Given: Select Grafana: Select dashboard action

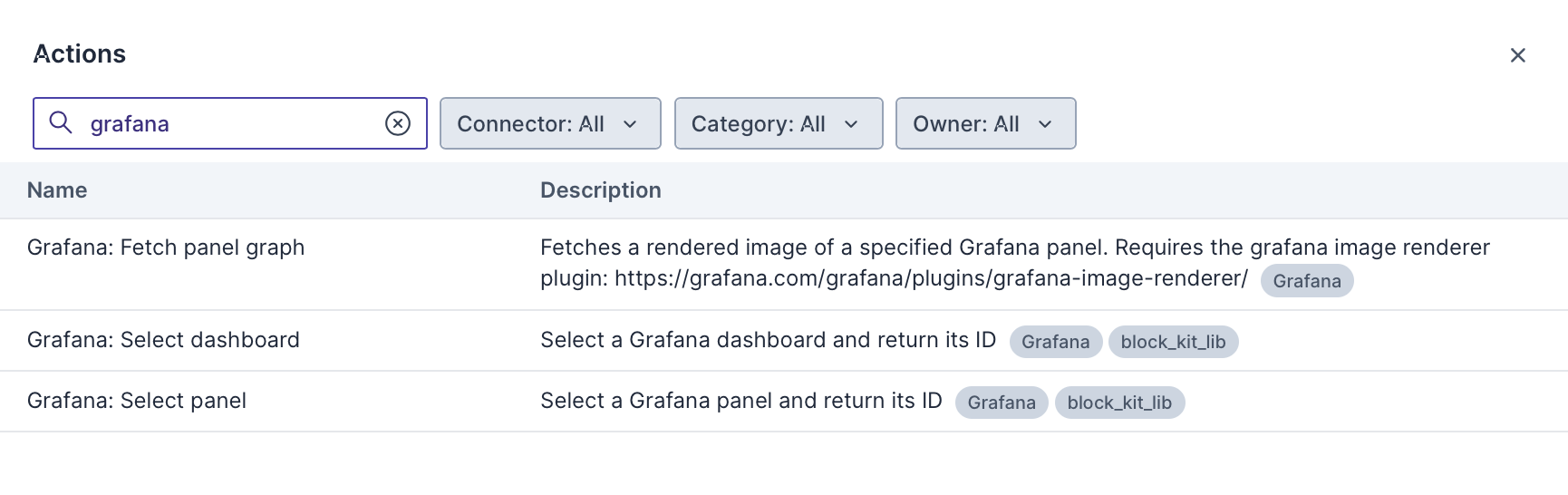Looking at the screenshot, I should click(x=163, y=340).
